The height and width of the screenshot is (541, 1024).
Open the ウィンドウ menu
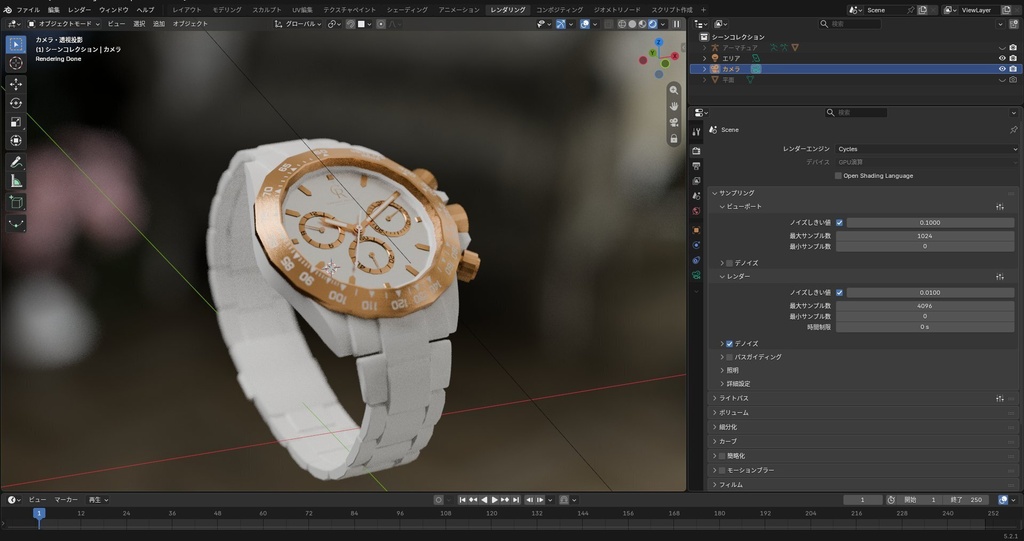[x=114, y=10]
